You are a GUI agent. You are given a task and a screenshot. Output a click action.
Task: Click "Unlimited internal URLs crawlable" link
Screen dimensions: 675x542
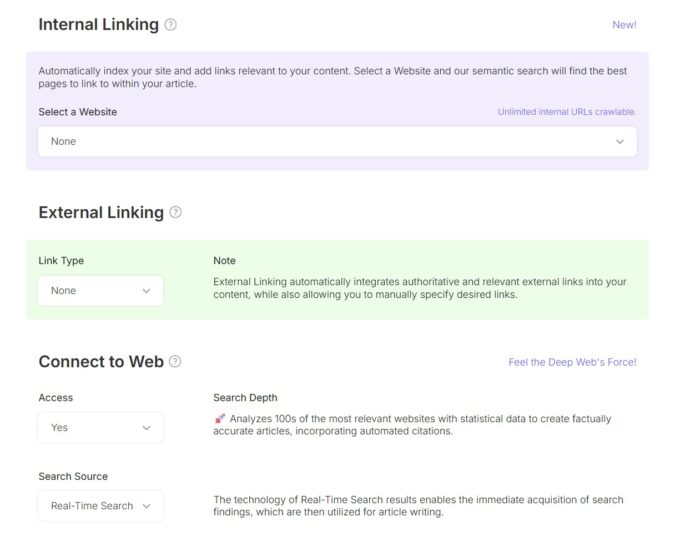coord(567,112)
